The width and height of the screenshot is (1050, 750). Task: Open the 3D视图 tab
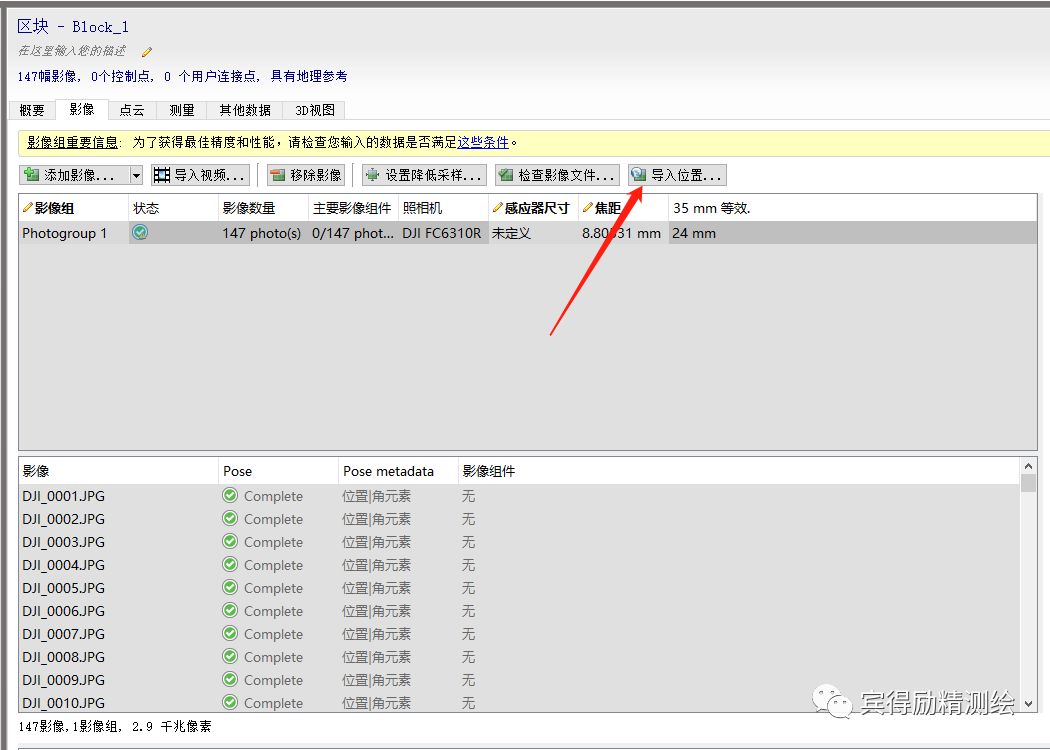pyautogui.click(x=315, y=110)
